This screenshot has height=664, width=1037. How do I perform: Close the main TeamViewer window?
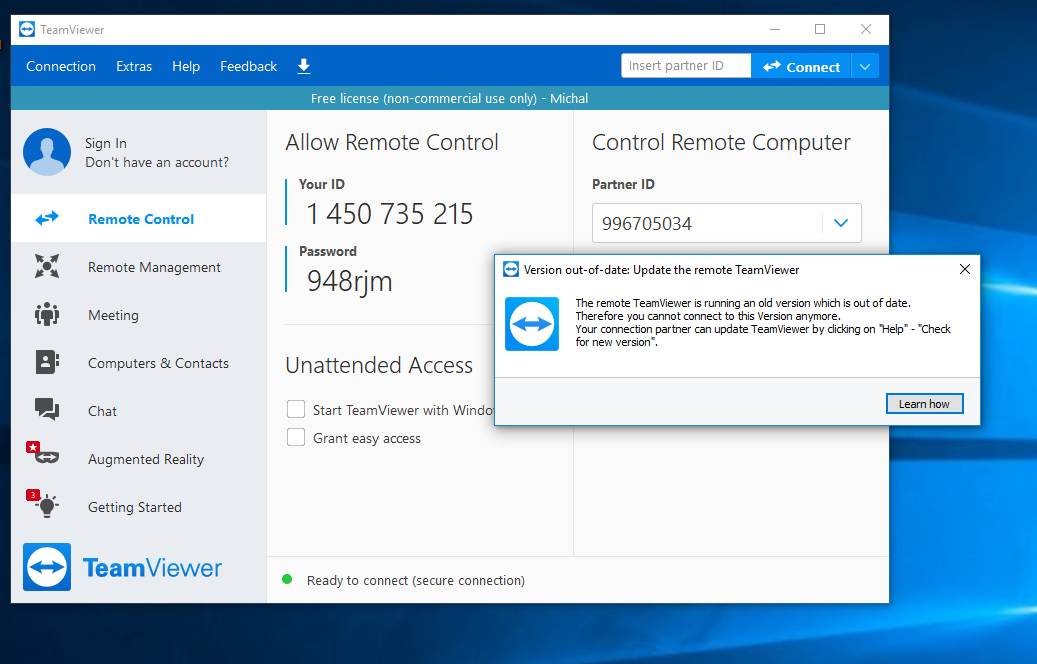(866, 29)
